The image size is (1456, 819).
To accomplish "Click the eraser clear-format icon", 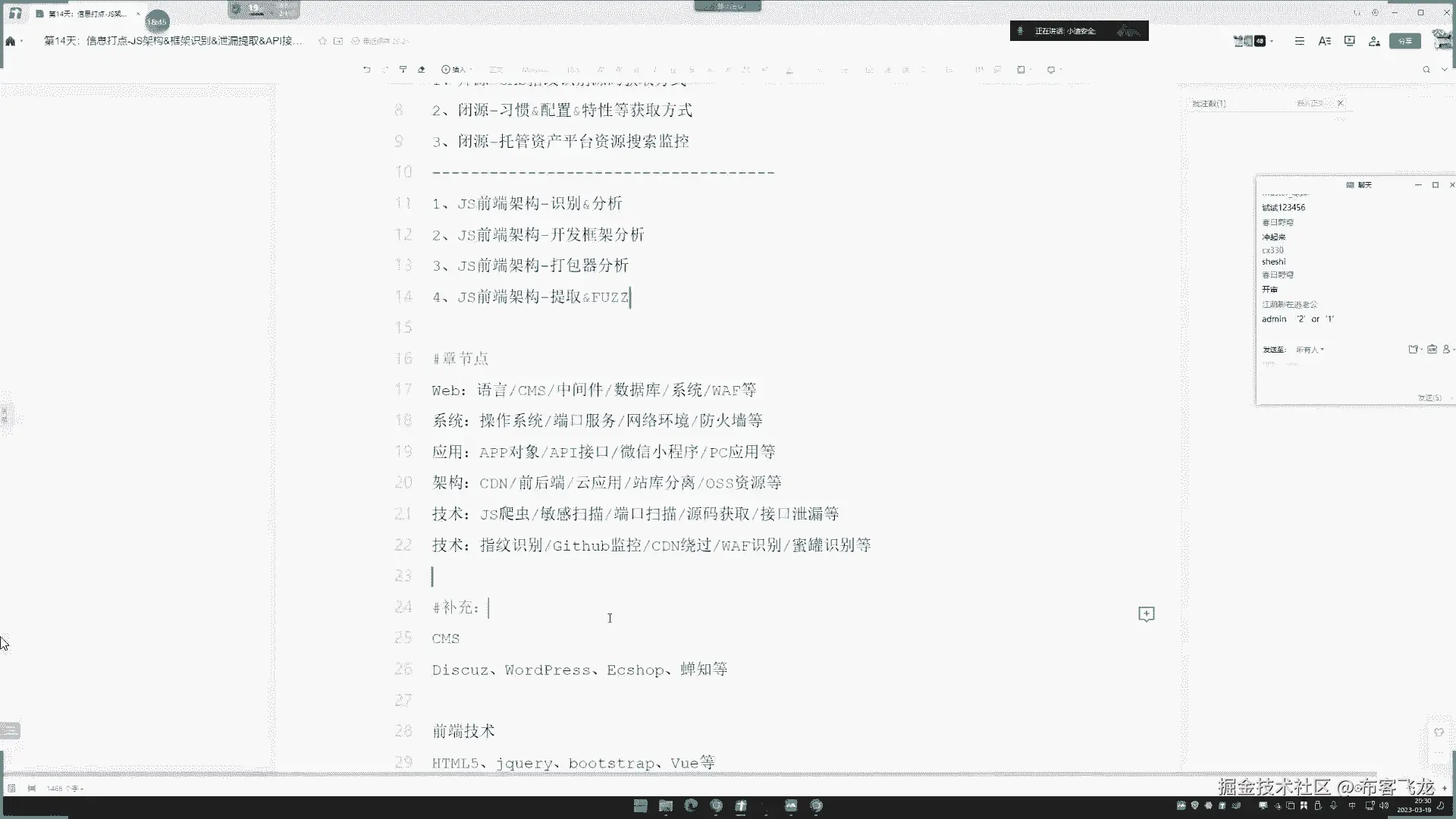I will (422, 69).
